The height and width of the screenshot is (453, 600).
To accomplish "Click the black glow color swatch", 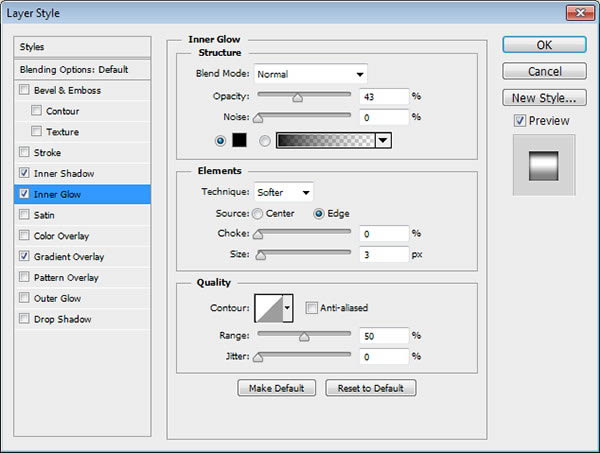I will pos(240,140).
